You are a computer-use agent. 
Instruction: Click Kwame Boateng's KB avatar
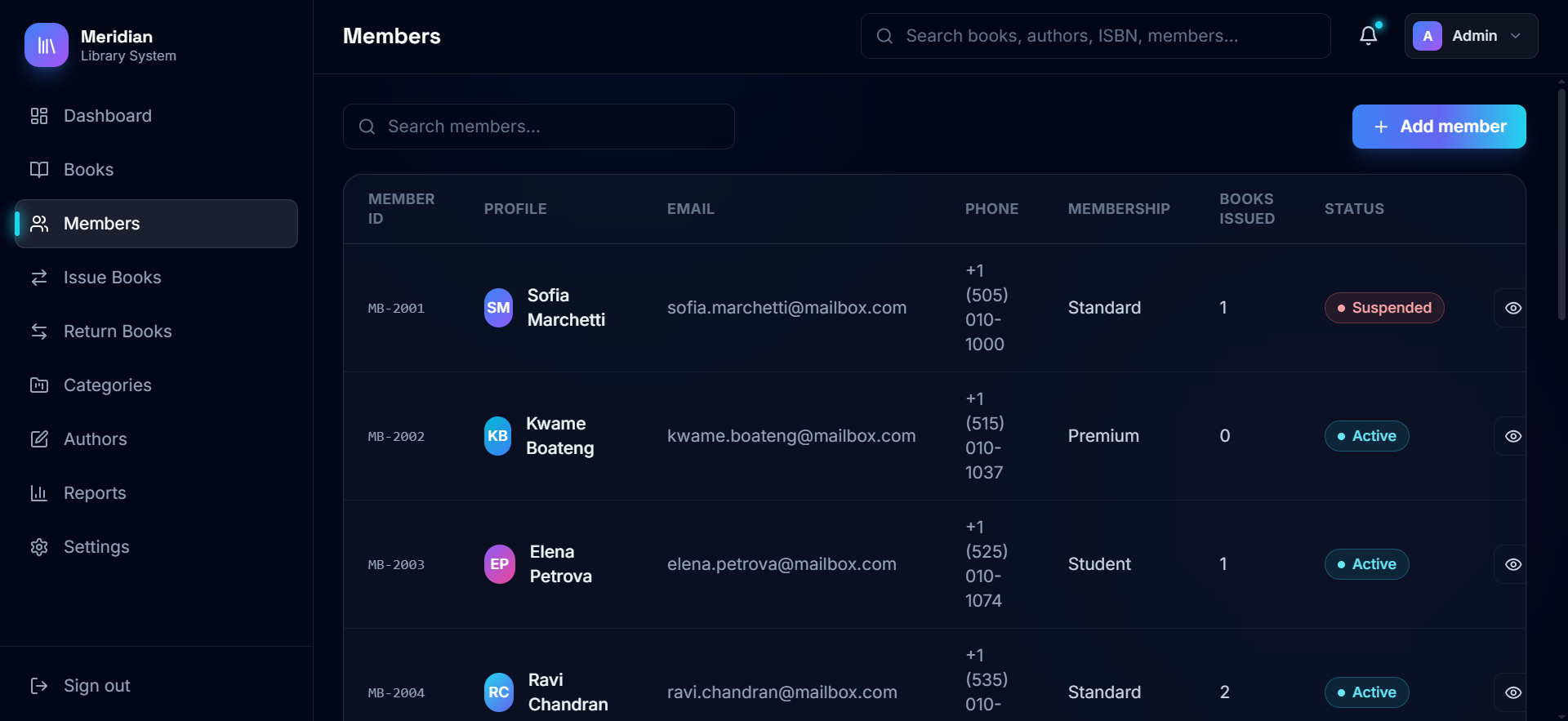point(498,436)
